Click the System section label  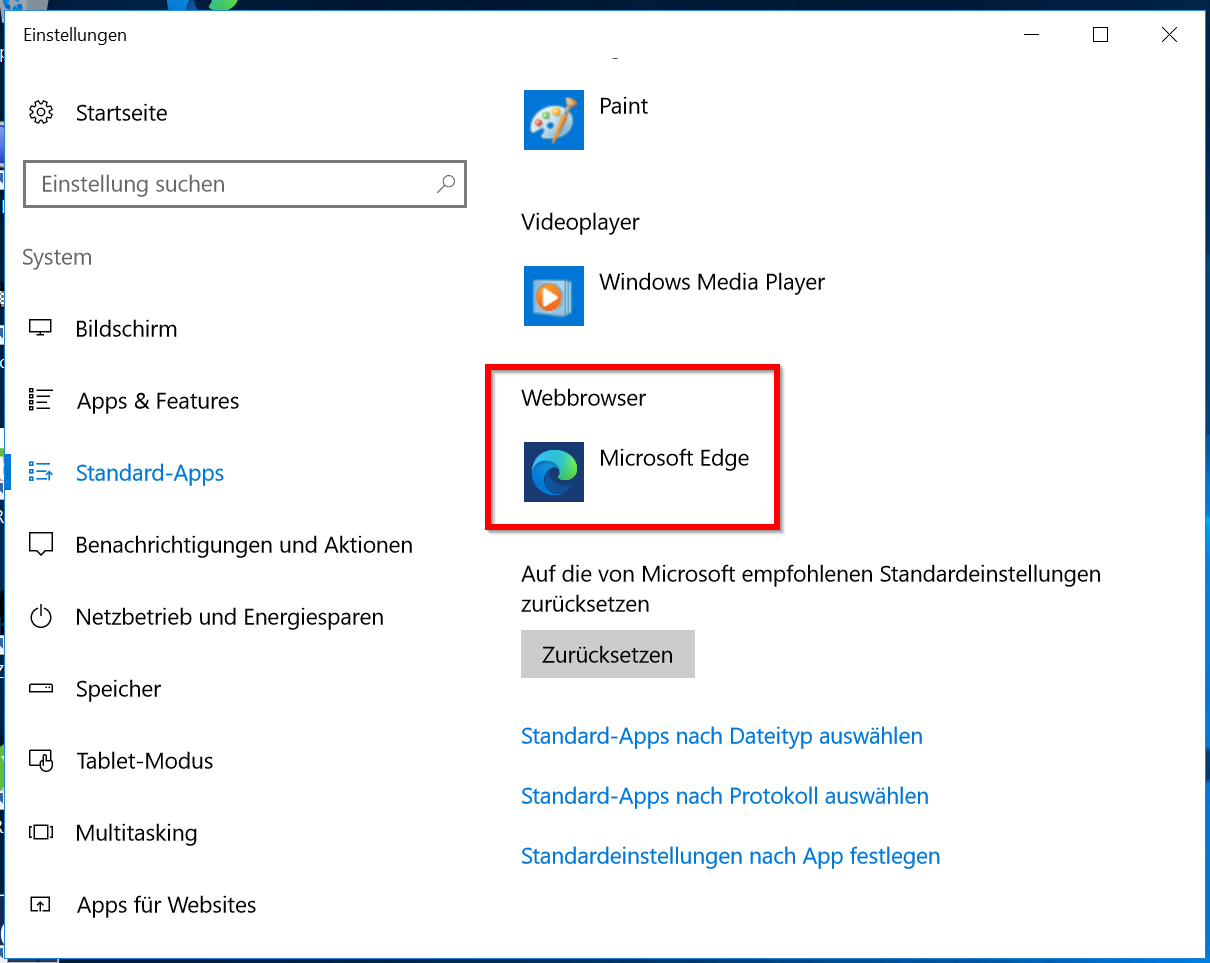pyautogui.click(x=57, y=257)
